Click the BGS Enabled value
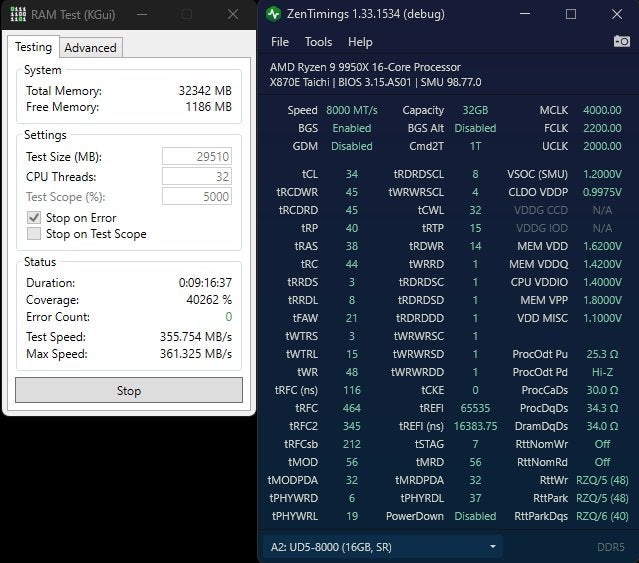Image resolution: width=639 pixels, height=563 pixels. click(x=352, y=128)
